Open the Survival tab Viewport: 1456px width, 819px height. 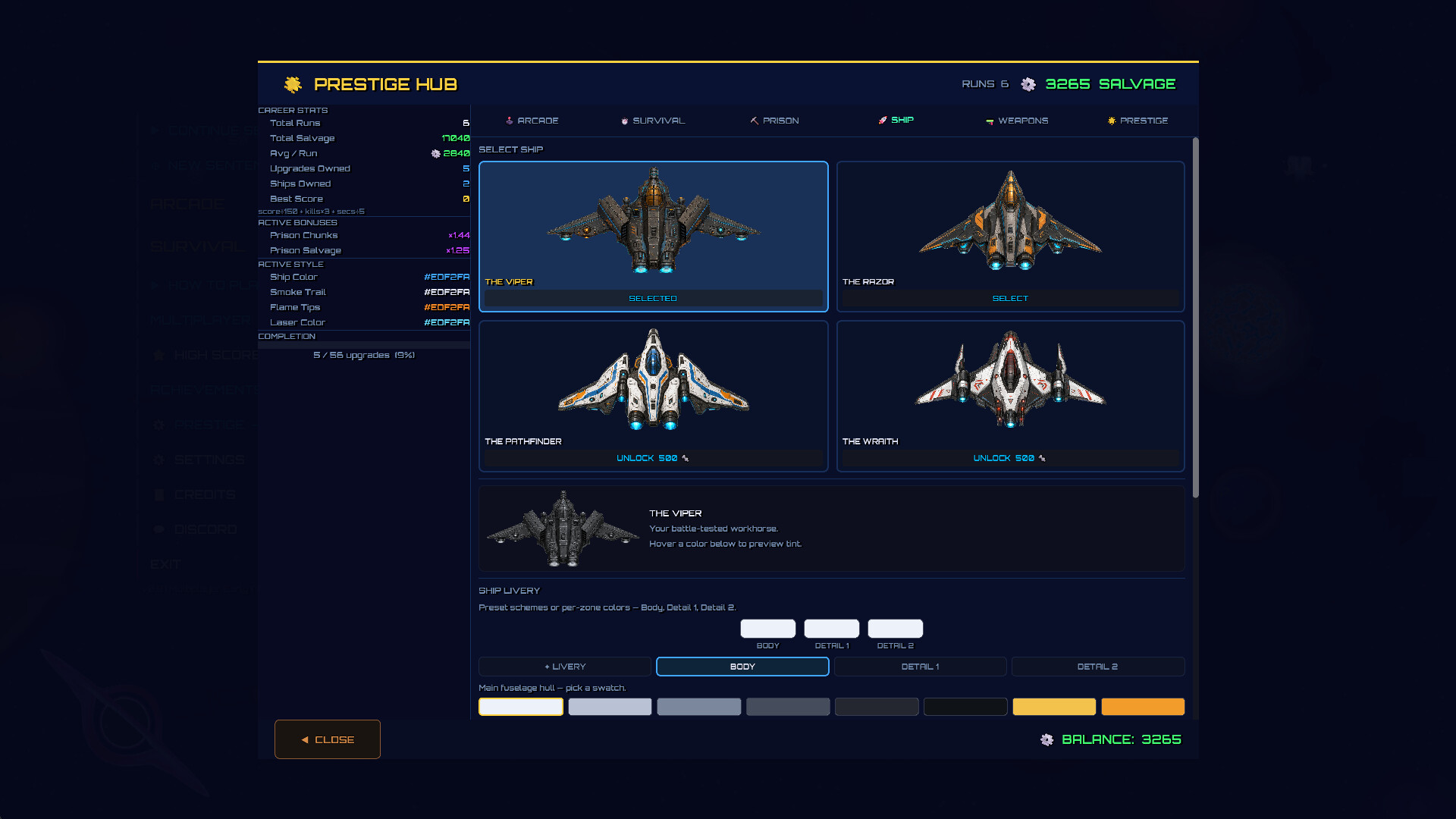(x=653, y=121)
